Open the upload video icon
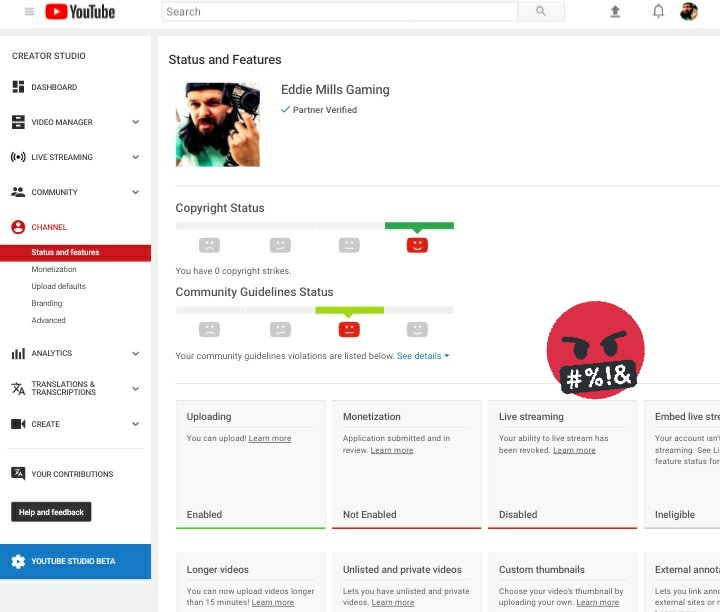This screenshot has width=720, height=612. click(615, 11)
